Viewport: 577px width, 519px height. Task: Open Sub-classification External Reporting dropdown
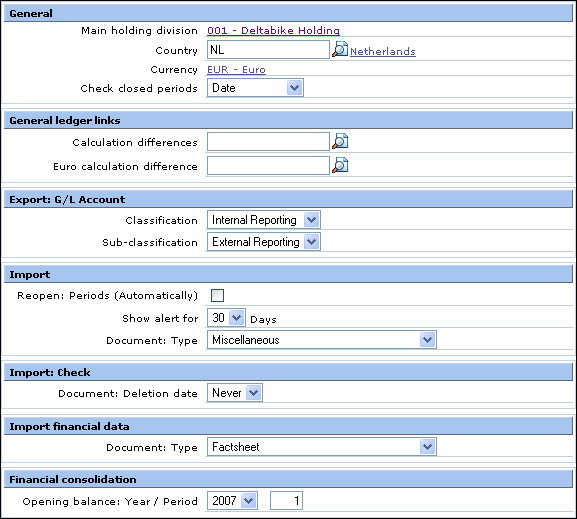pos(264,242)
